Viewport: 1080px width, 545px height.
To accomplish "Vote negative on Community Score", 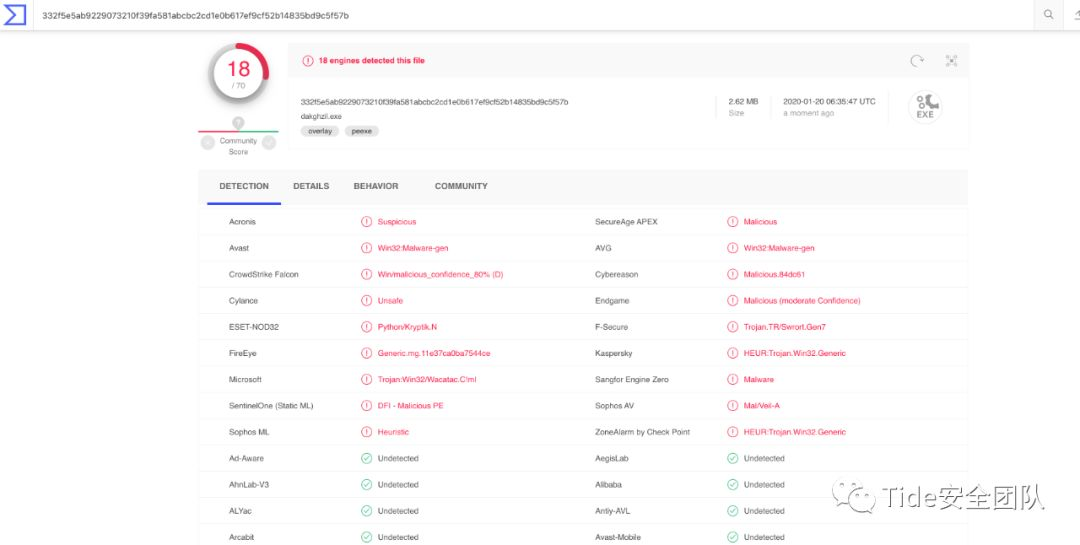I will [208, 143].
